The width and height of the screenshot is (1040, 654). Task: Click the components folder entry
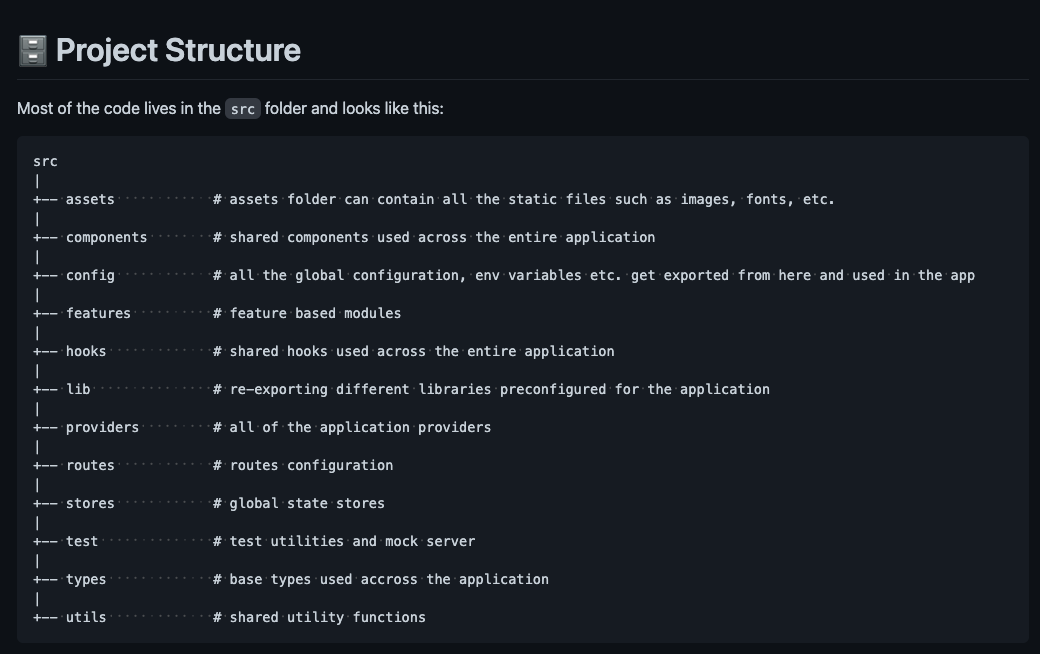click(x=106, y=237)
